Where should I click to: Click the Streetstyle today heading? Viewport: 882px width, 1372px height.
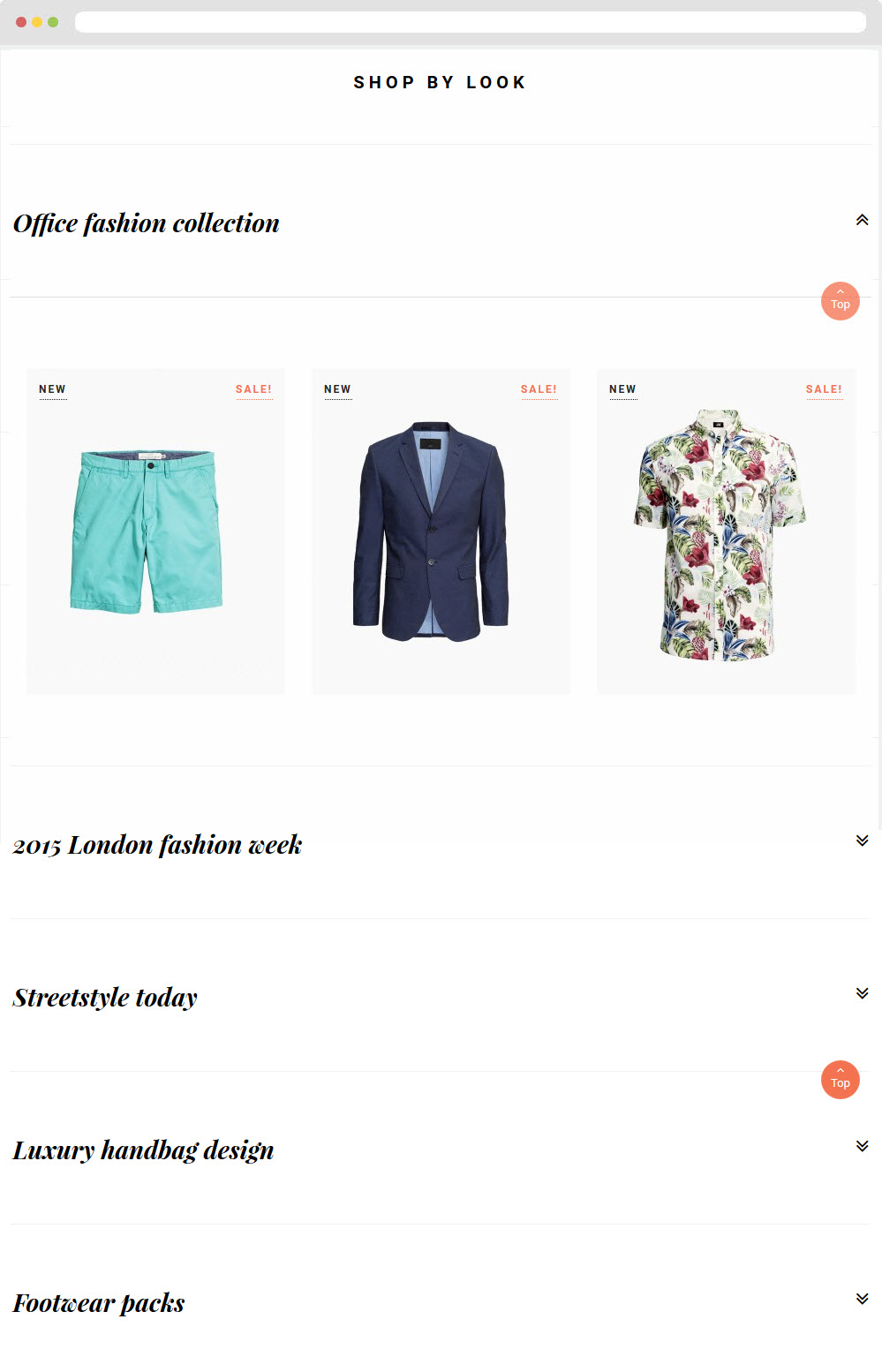click(x=105, y=998)
